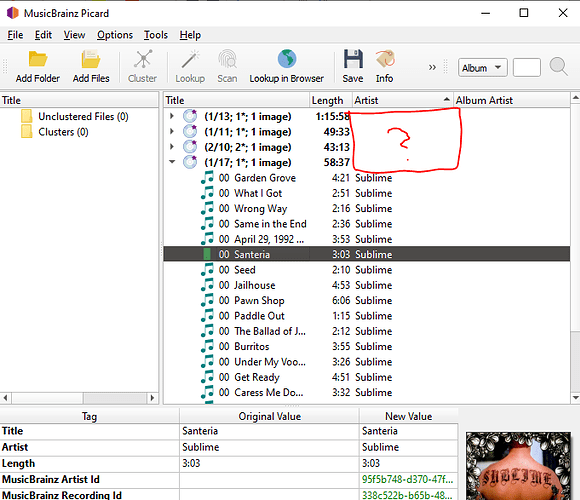The image size is (580, 500).
Task: Open the Help menu
Action: 190,35
